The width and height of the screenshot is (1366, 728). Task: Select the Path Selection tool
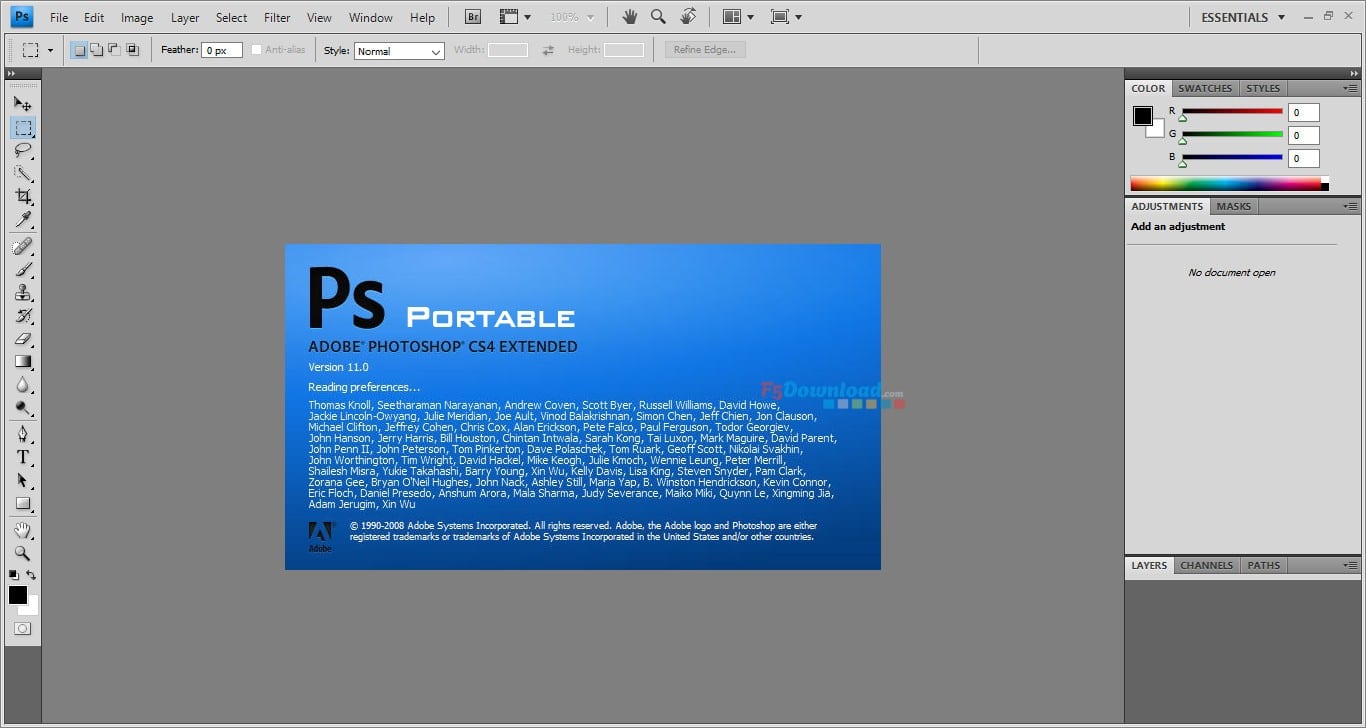22,480
